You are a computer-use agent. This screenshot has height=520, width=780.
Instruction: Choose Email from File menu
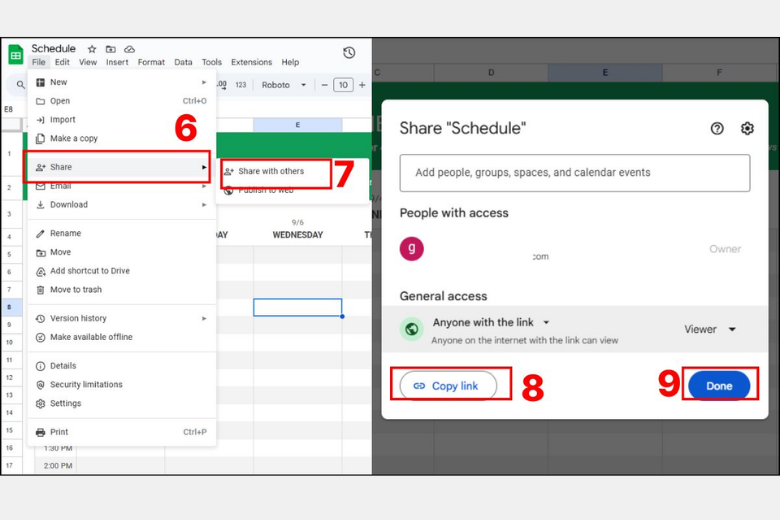pos(121,186)
